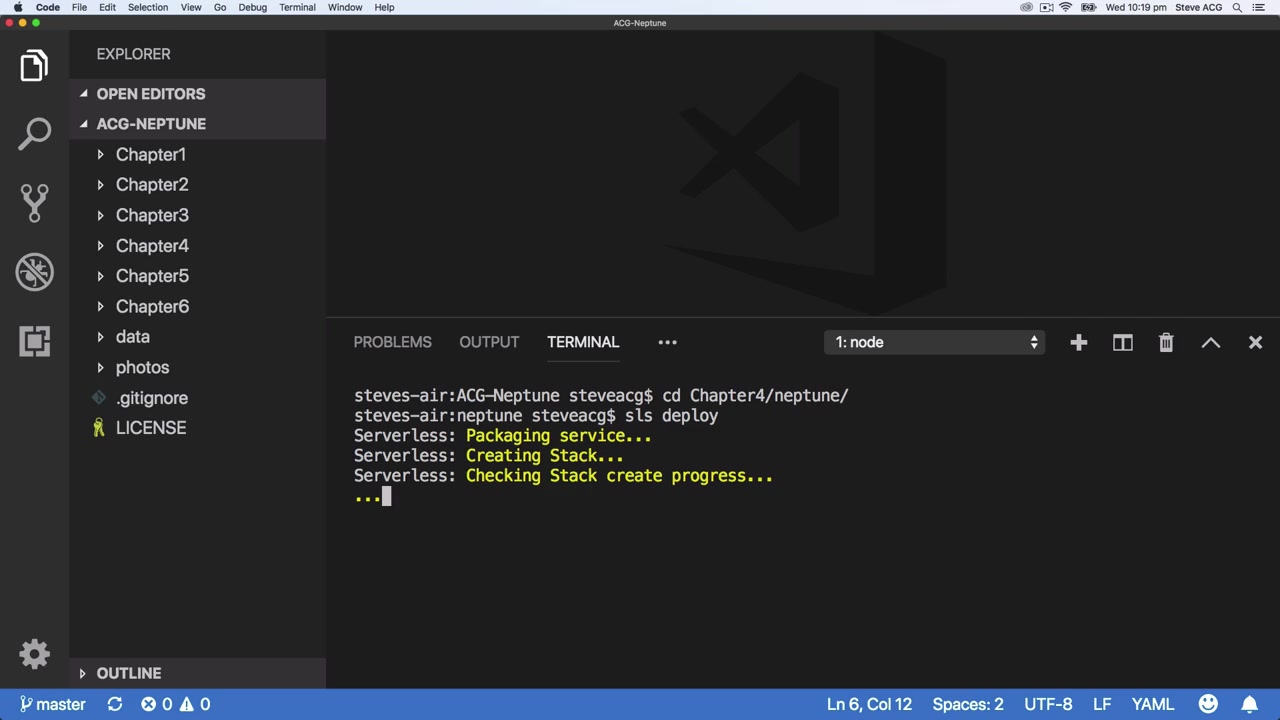Maximize the panel with up chevron
Viewport: 1280px width, 720px height.
(1211, 343)
